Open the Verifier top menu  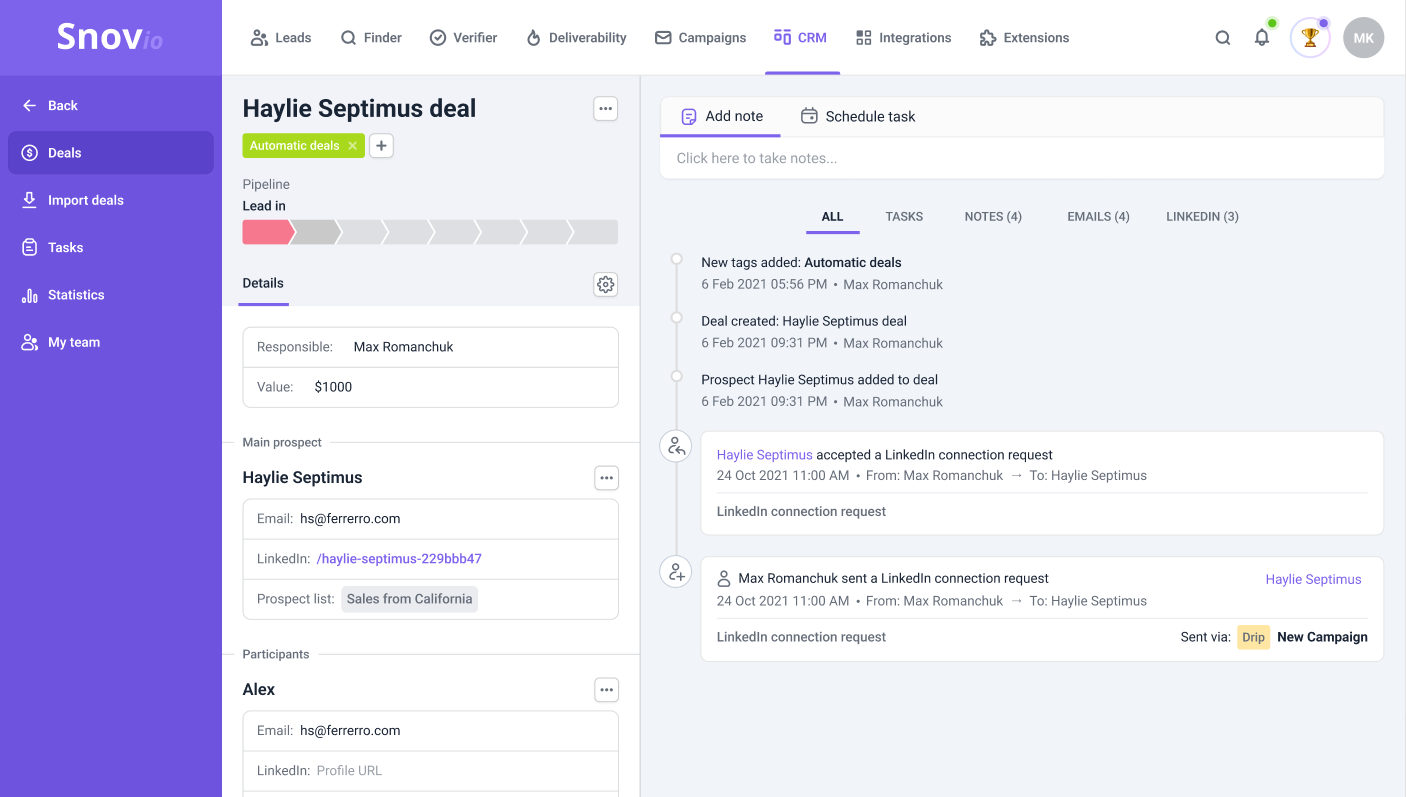463,38
